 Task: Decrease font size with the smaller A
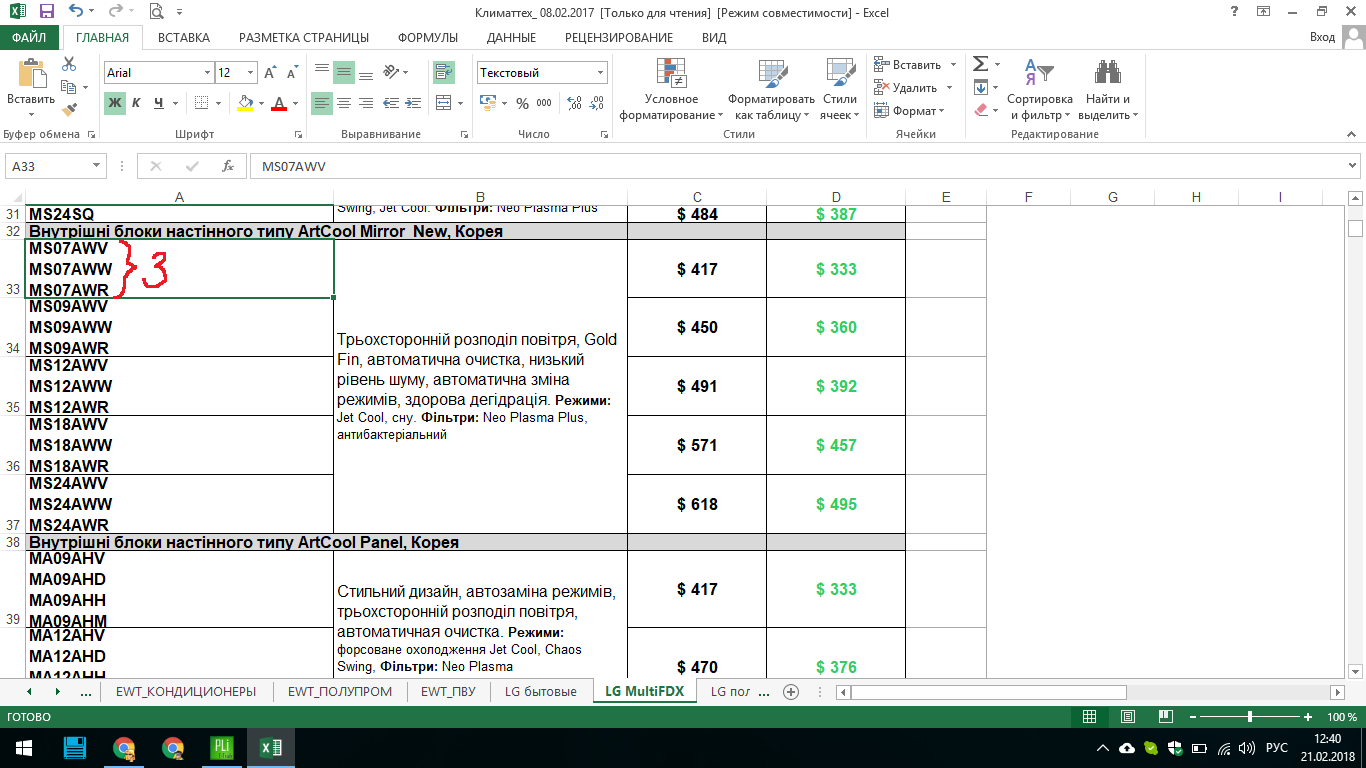[291, 73]
